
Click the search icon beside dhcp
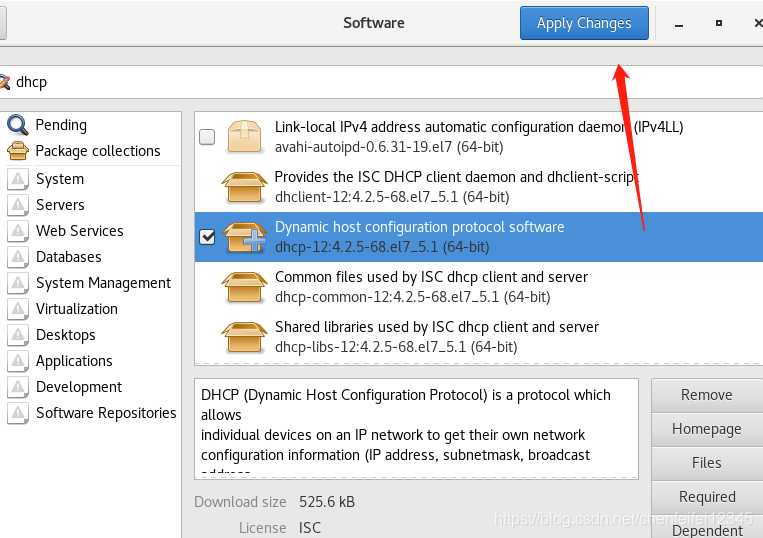4,82
